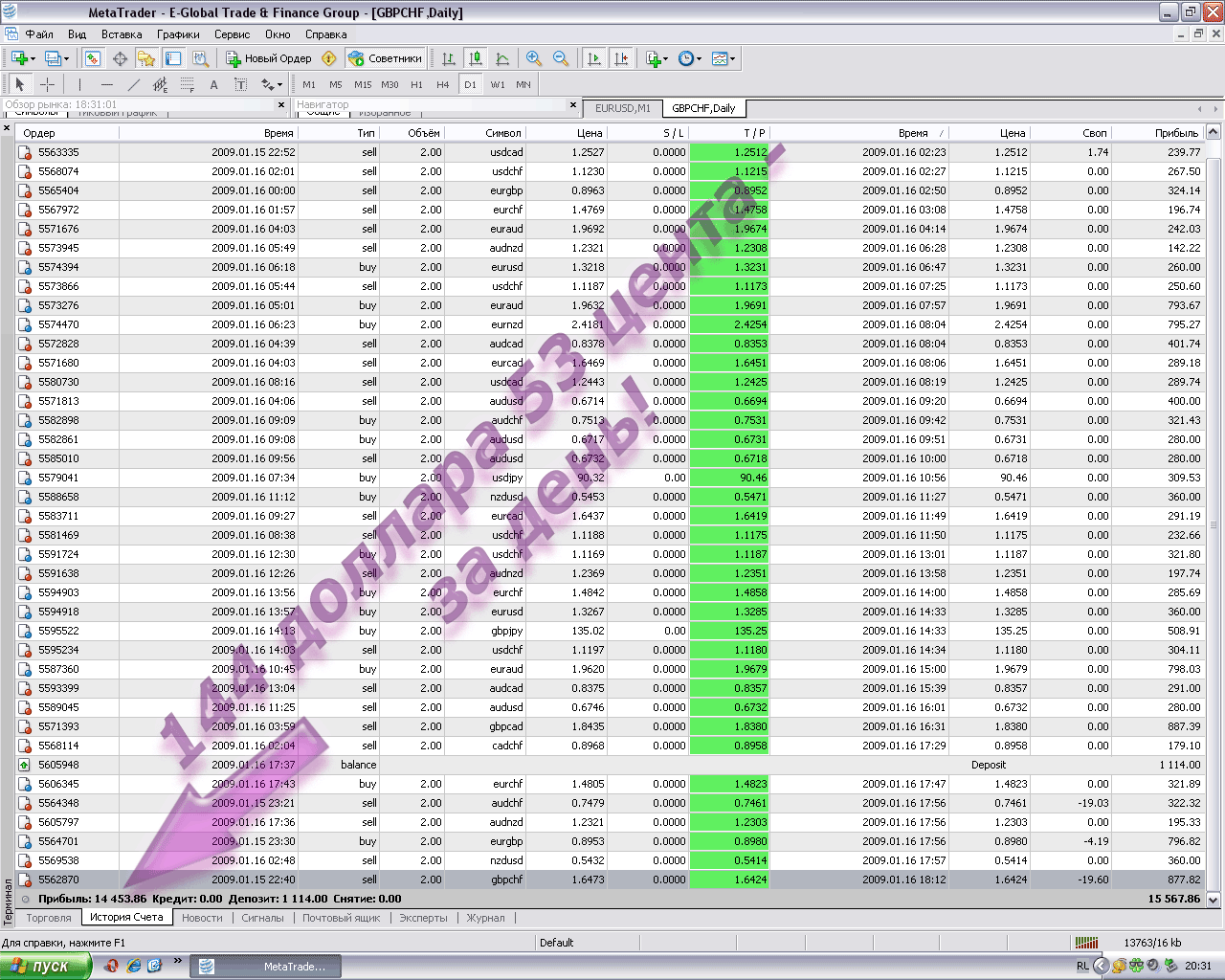Open the Strategy Tester magnifier icon
This screenshot has width=1225, height=980.
coord(199,58)
